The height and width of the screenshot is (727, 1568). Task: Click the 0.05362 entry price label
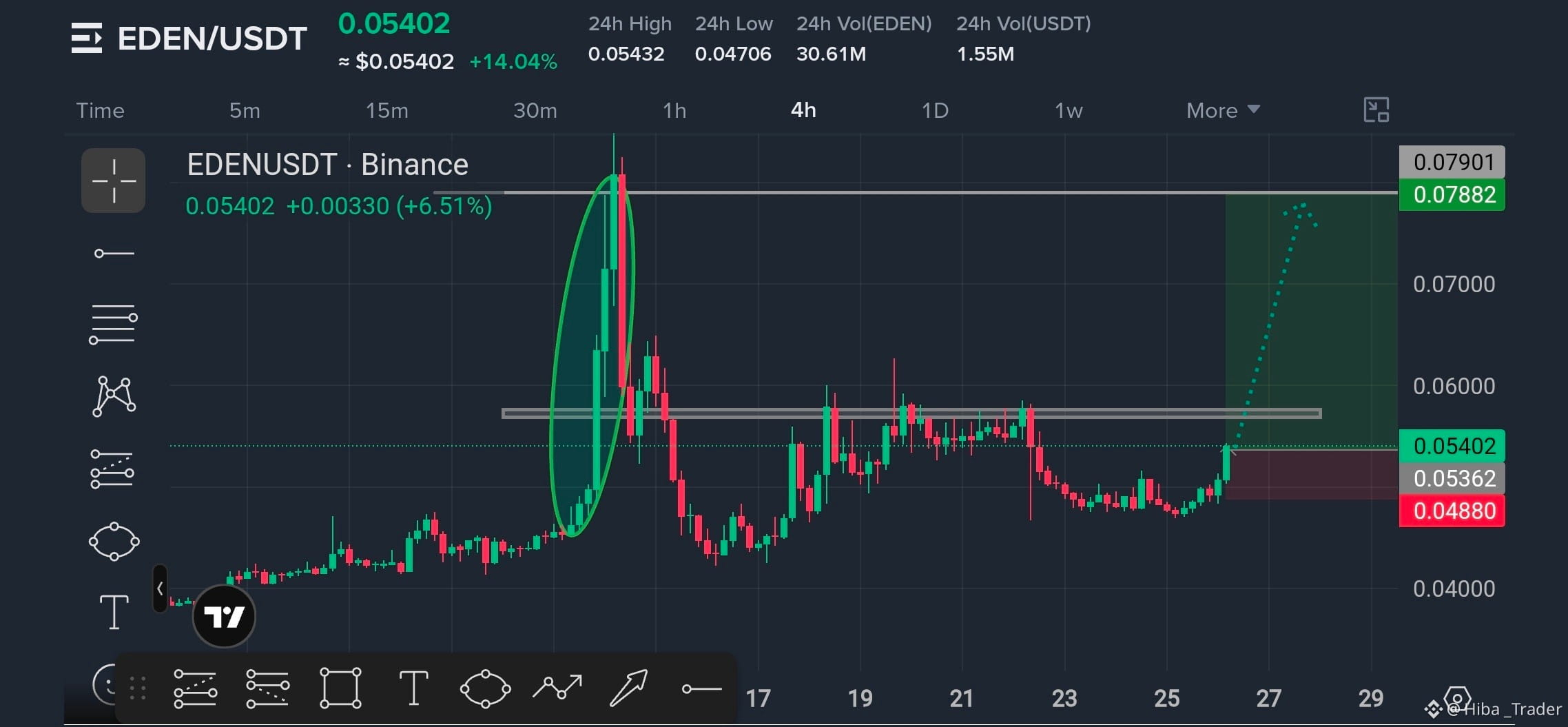coord(1452,478)
